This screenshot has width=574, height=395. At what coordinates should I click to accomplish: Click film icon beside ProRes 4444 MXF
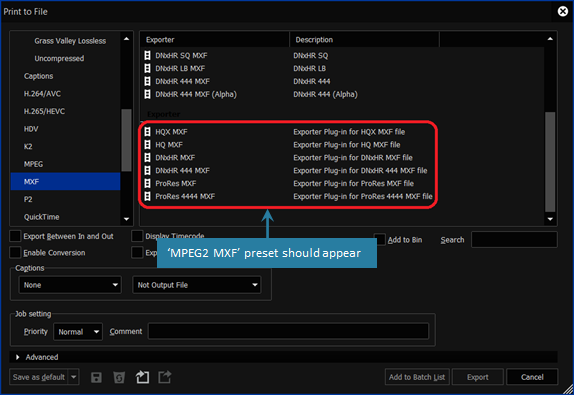coord(147,196)
